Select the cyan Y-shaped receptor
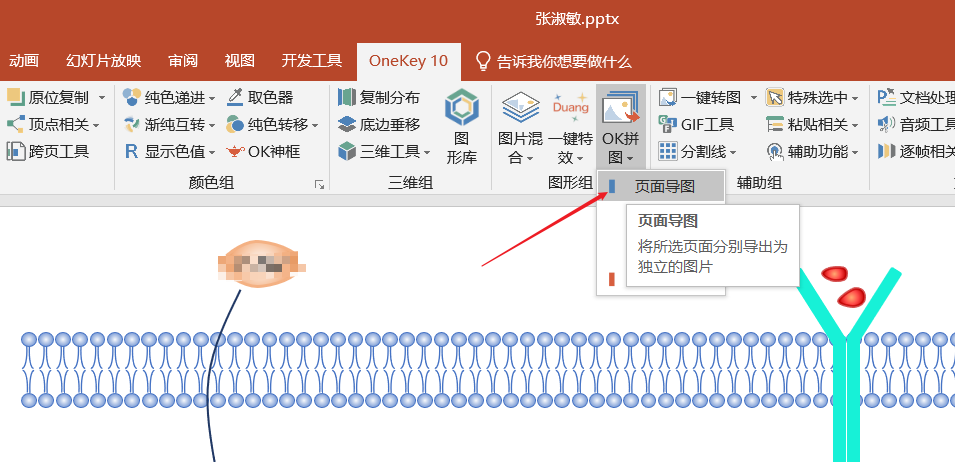 [x=847, y=365]
